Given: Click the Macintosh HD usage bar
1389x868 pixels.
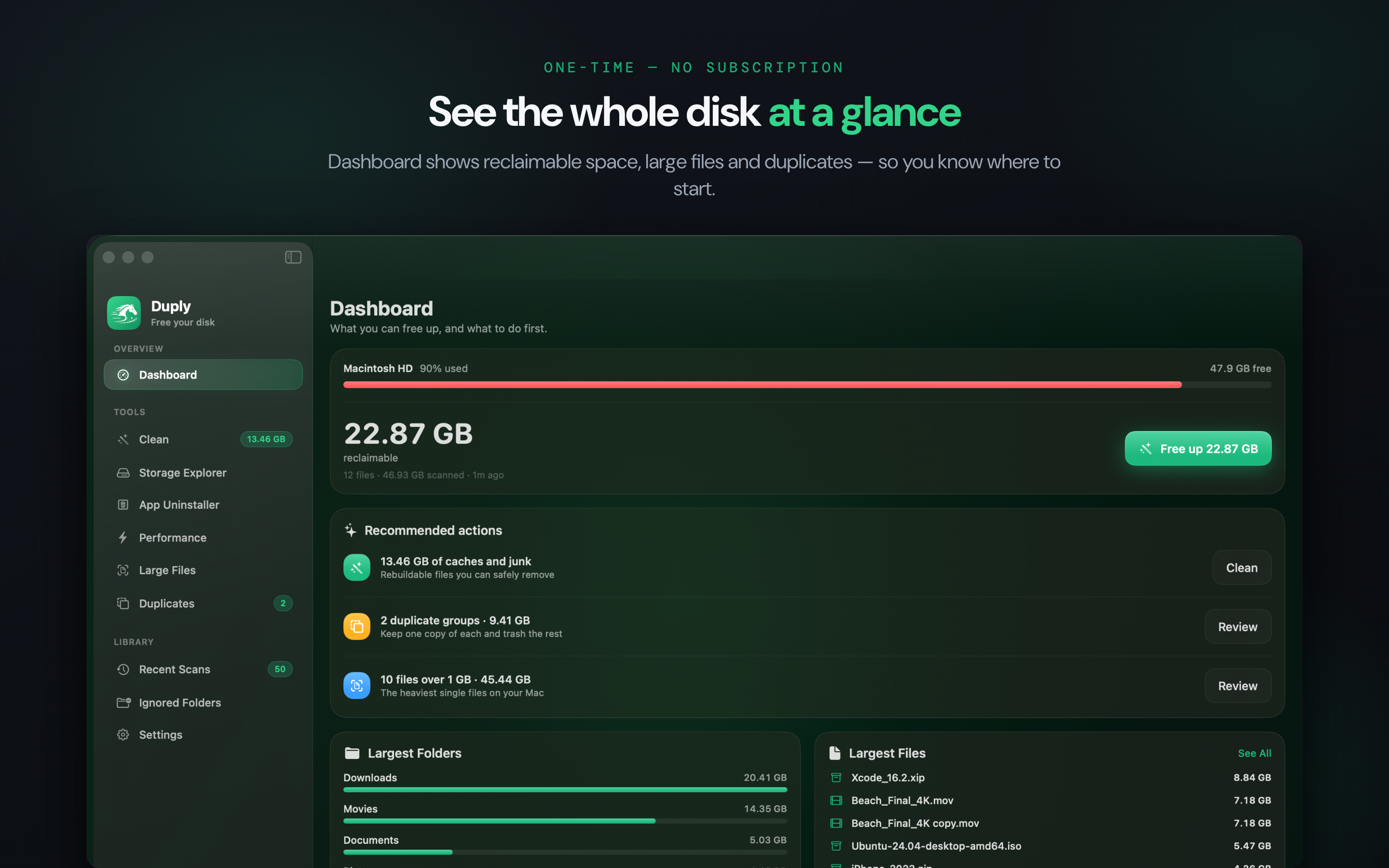Looking at the screenshot, I should click(807, 385).
